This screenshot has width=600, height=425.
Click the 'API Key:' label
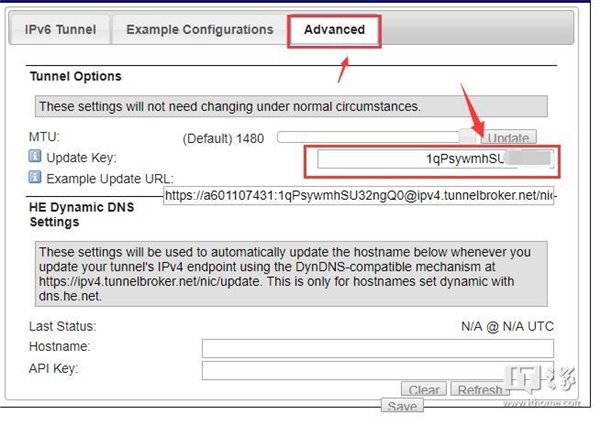pyautogui.click(x=54, y=368)
